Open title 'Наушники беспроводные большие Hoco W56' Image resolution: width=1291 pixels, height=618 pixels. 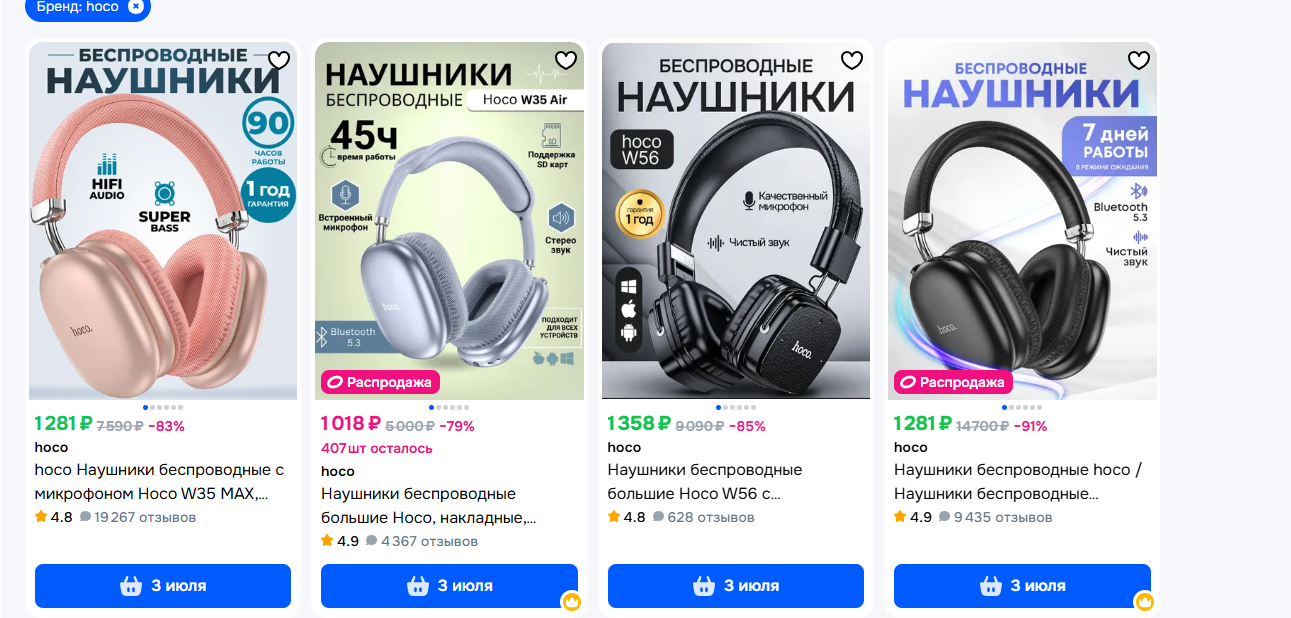706,482
